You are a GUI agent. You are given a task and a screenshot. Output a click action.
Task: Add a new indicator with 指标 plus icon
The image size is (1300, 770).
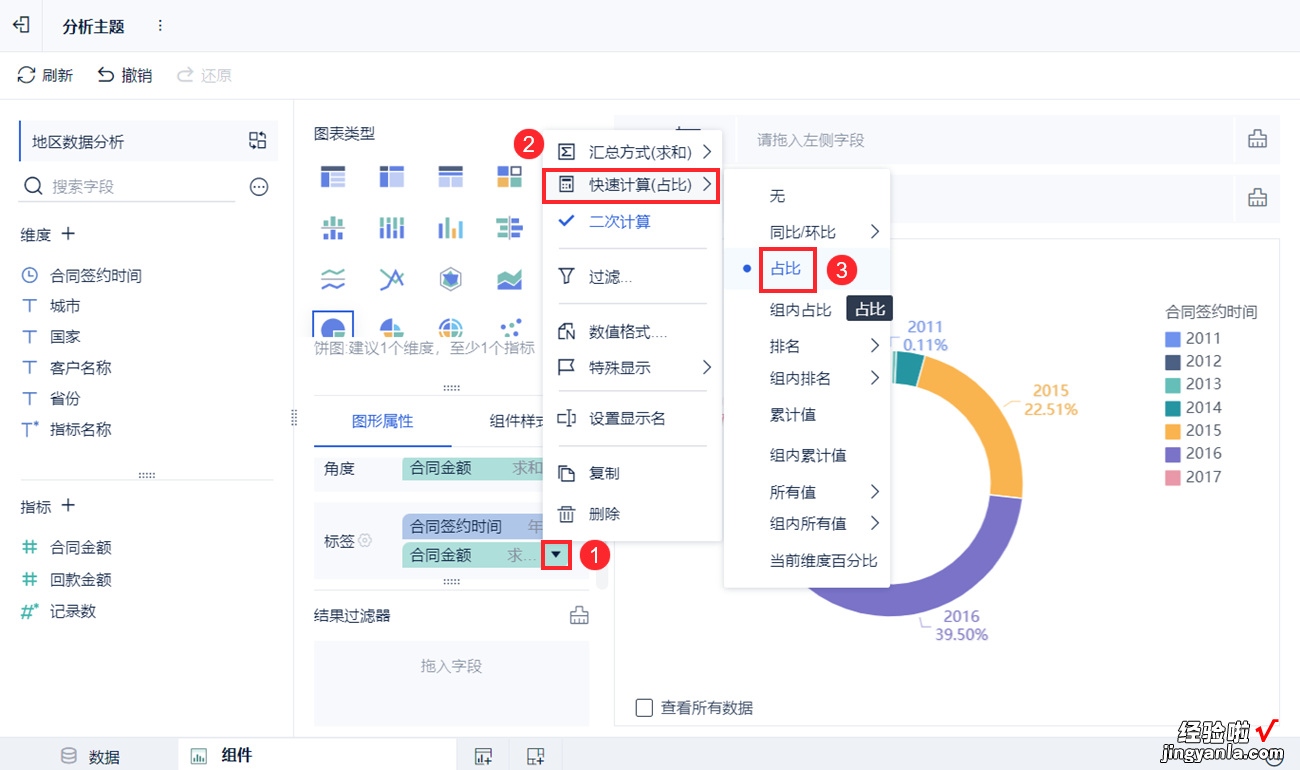point(68,506)
